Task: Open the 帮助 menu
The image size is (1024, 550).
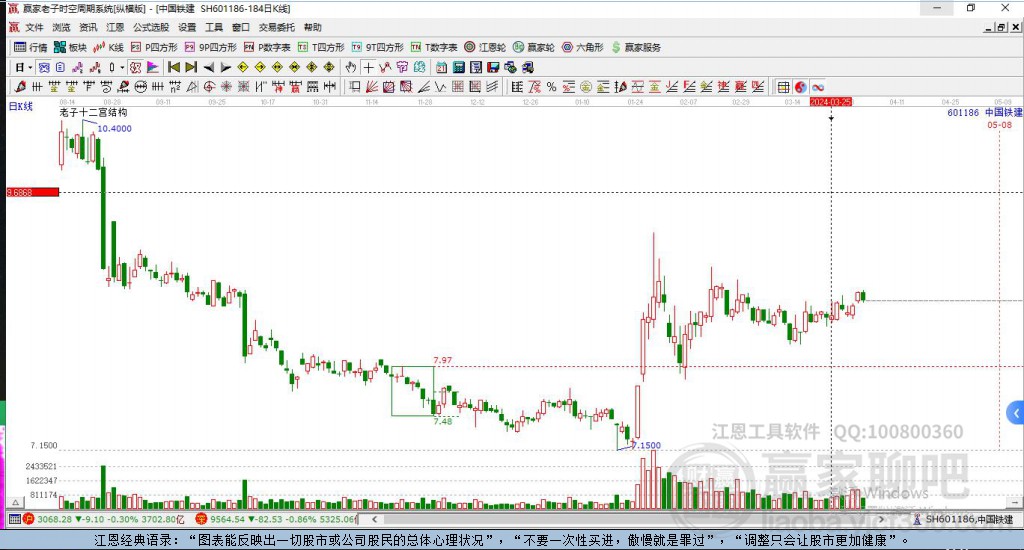Action: 312,27
